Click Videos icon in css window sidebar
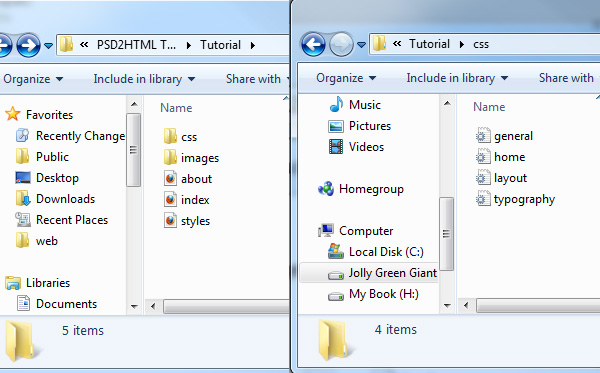600x373 pixels. [336, 147]
